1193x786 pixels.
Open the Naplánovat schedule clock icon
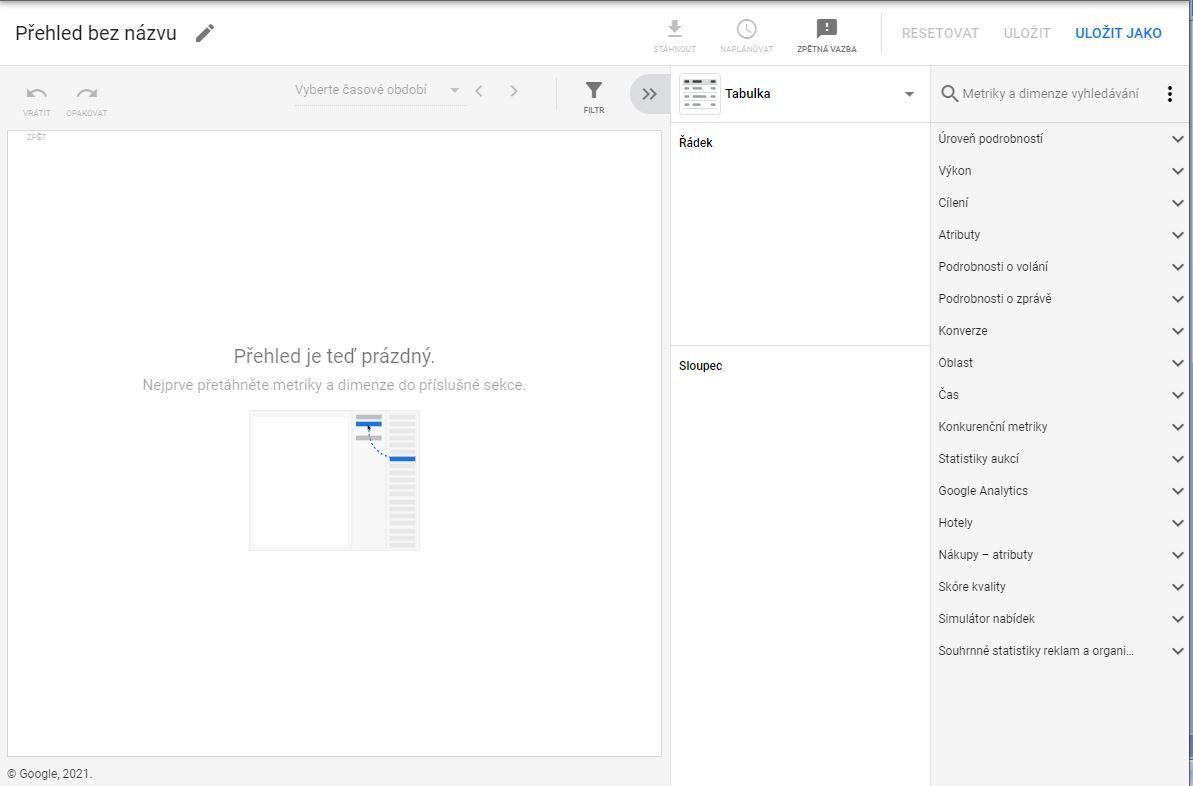coord(746,29)
